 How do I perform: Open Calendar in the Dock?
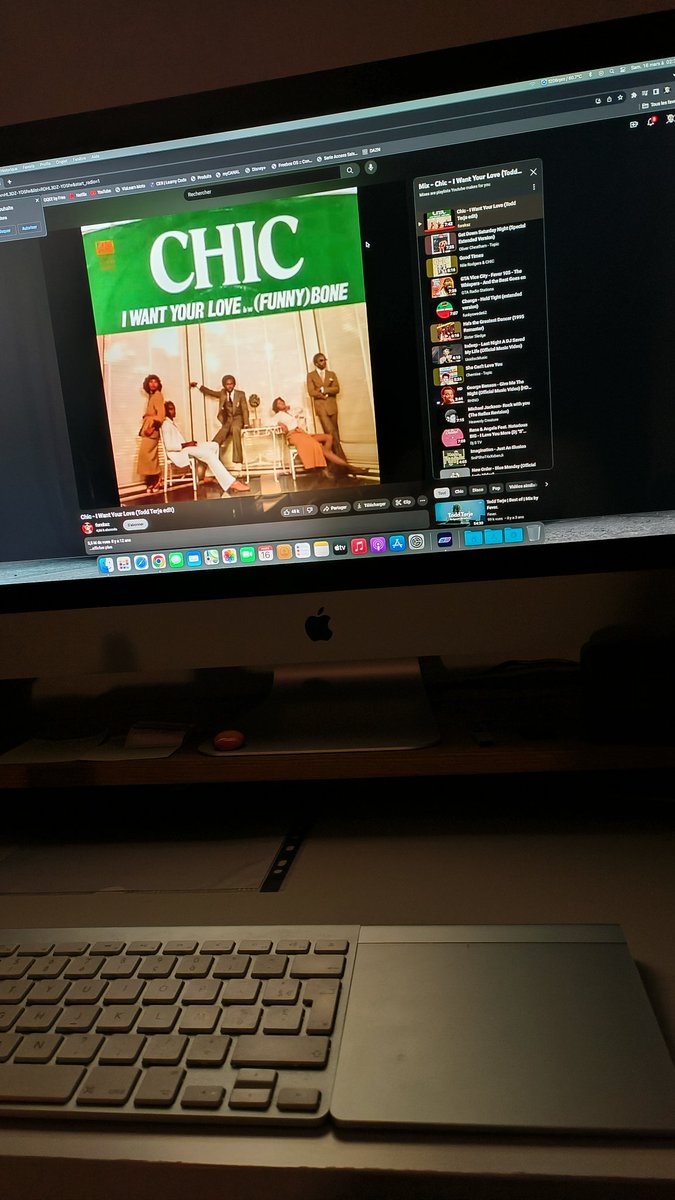266,554
